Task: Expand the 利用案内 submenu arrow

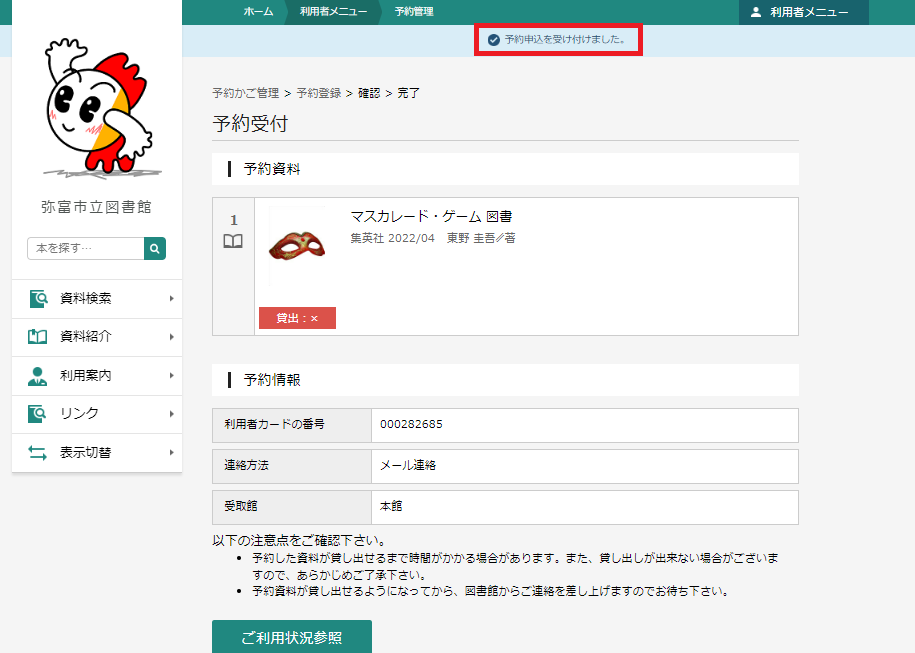Action: click(171, 376)
